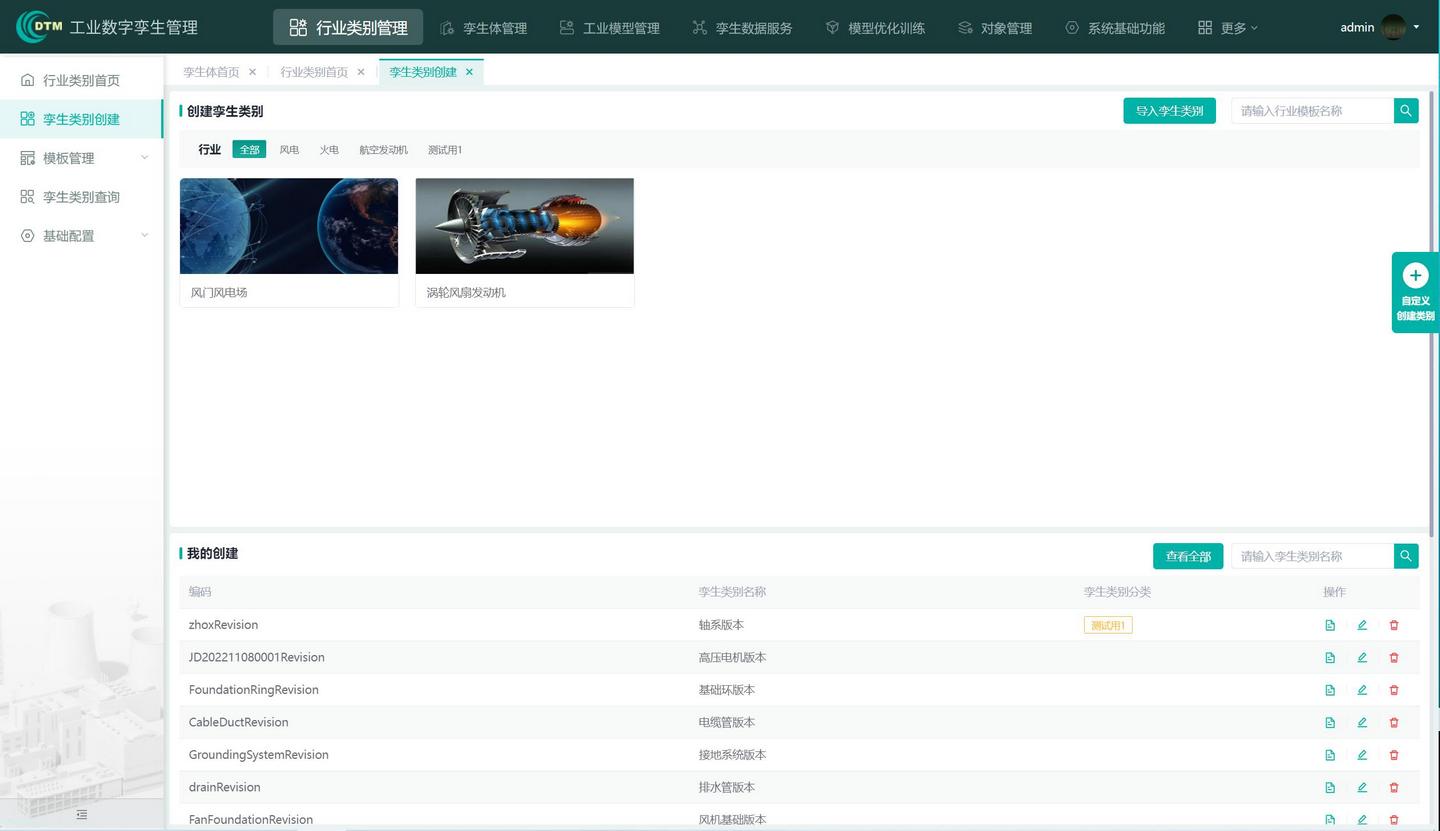View details icon for JD202211080001Revision row
This screenshot has width=1440, height=831.
pyautogui.click(x=1330, y=658)
